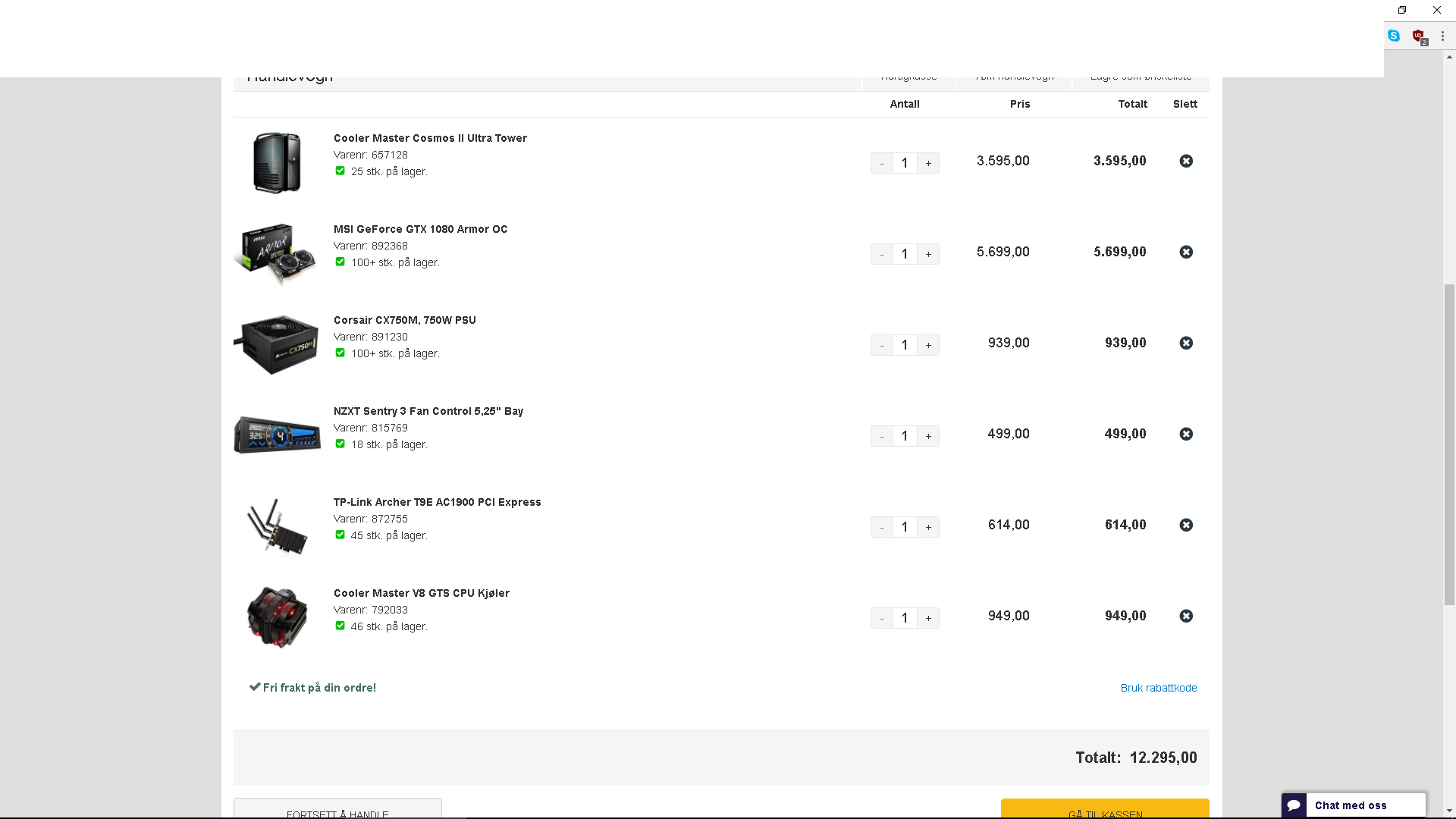This screenshot has width=1456, height=819.
Task: Decrease quantity of TP-Link Archer T9E
Action: point(881,527)
